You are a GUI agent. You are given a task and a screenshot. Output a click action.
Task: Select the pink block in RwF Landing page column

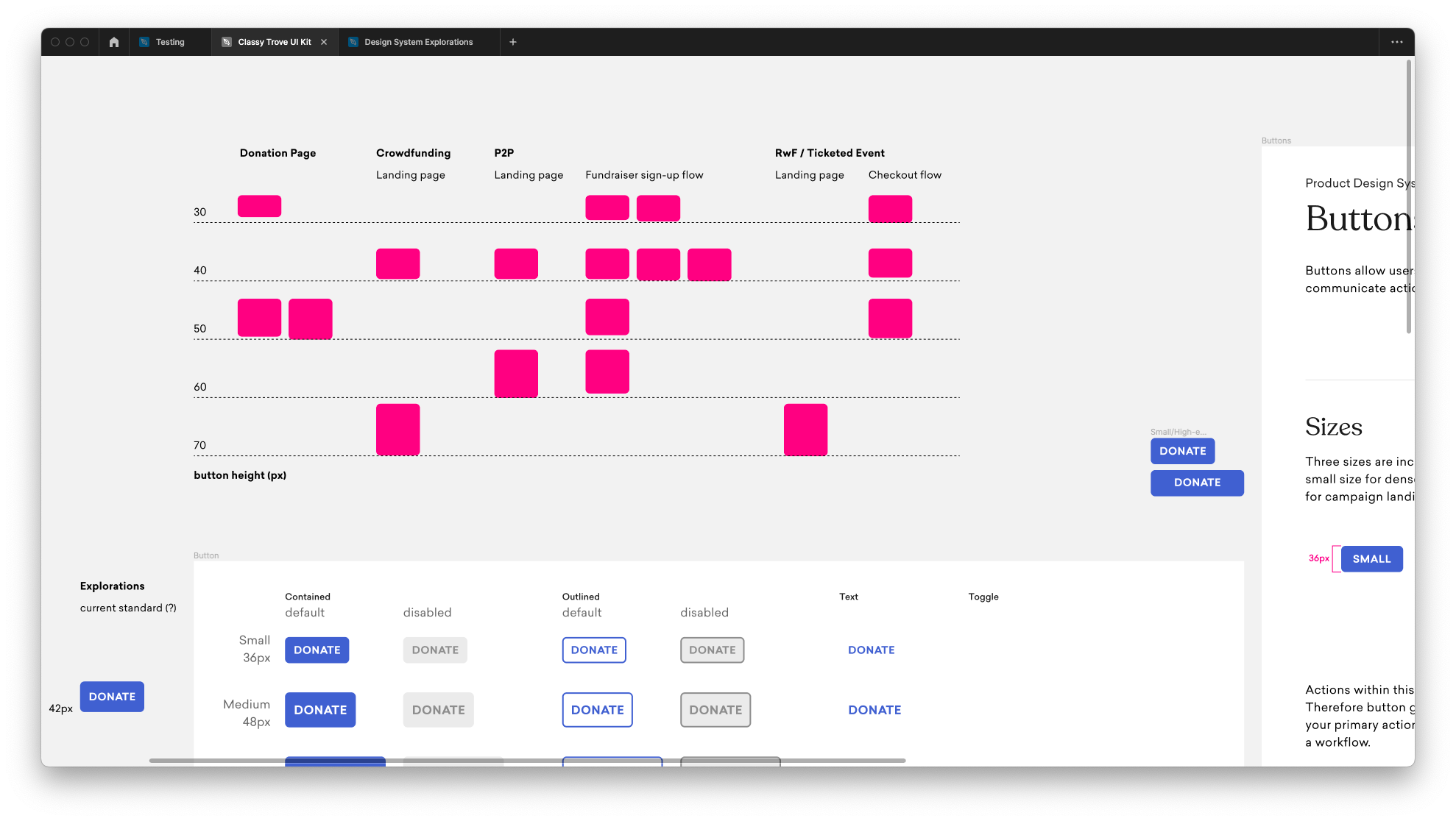coord(805,430)
